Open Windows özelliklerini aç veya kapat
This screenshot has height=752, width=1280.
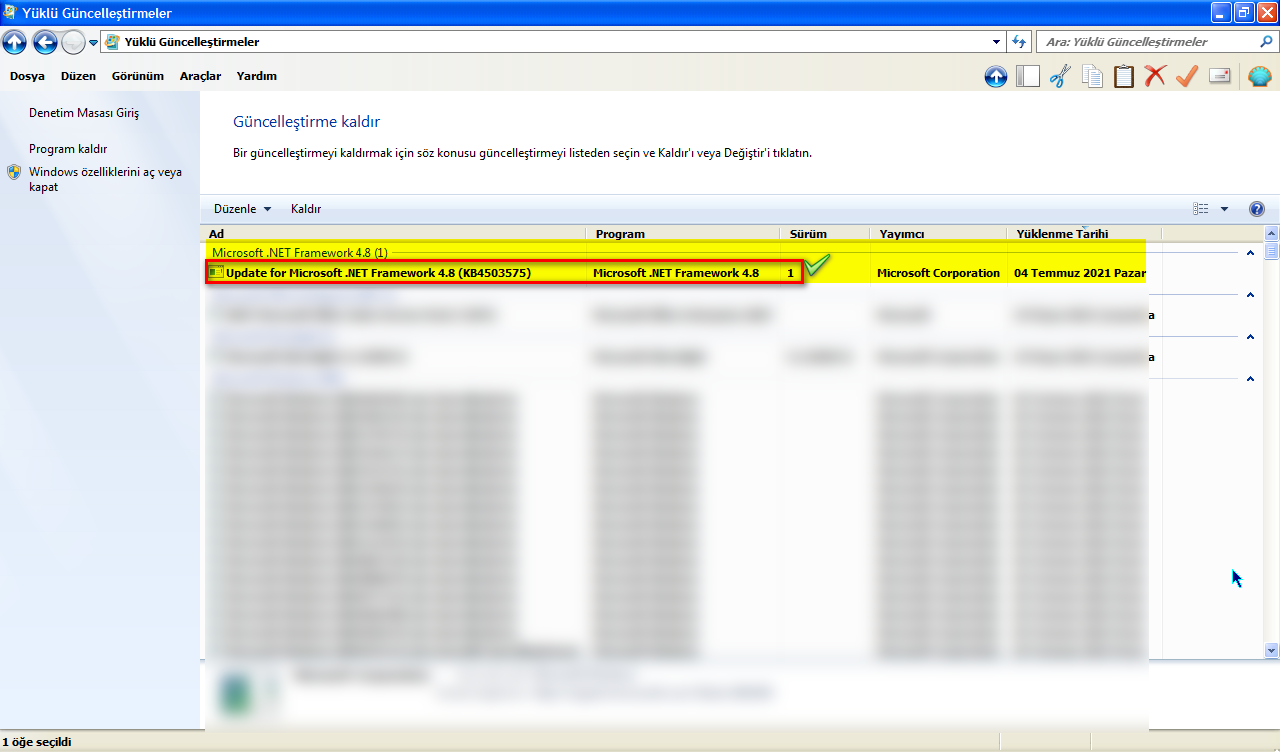tap(105, 179)
